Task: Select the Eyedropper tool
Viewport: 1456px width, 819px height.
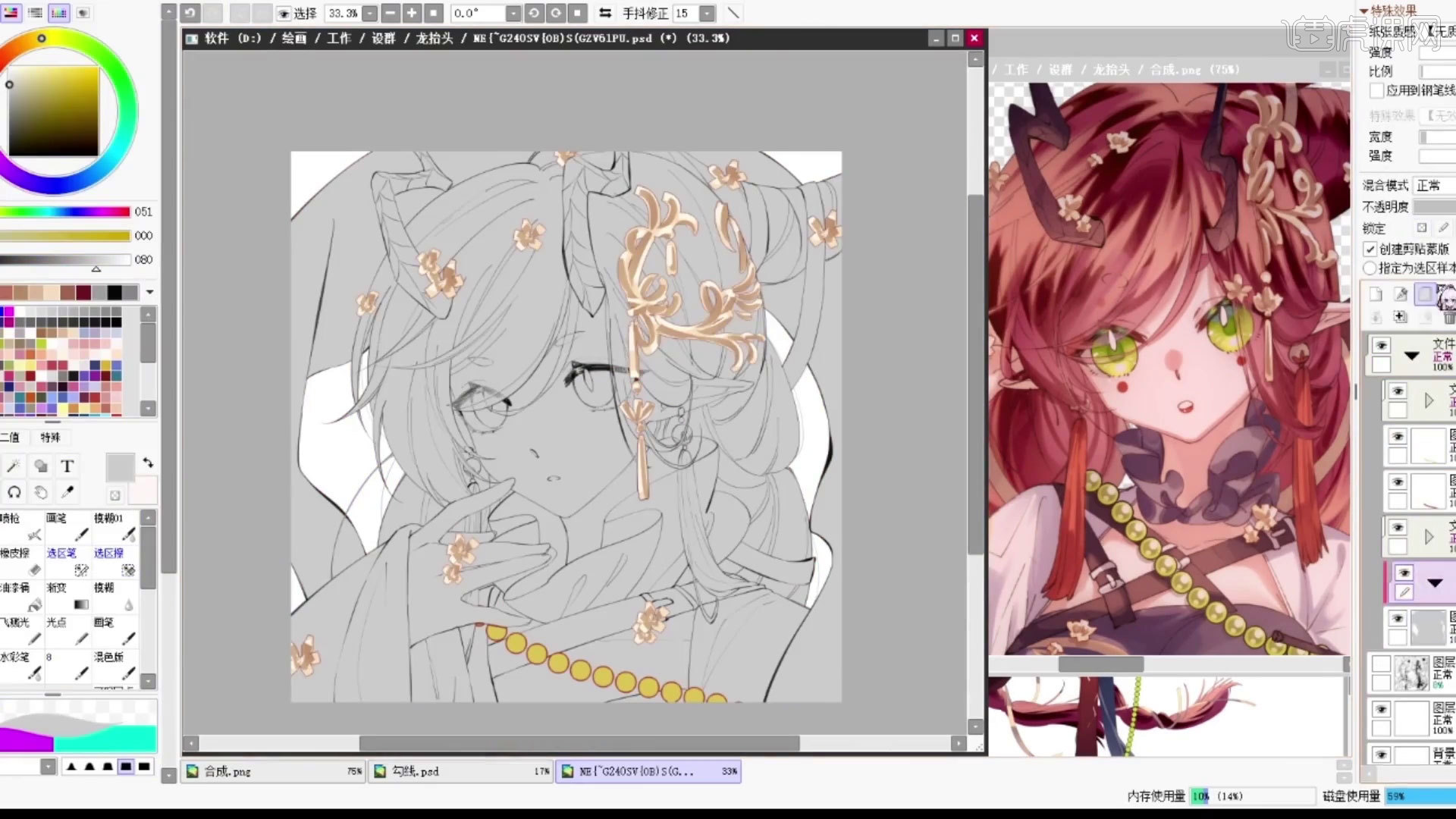Action: point(67,492)
